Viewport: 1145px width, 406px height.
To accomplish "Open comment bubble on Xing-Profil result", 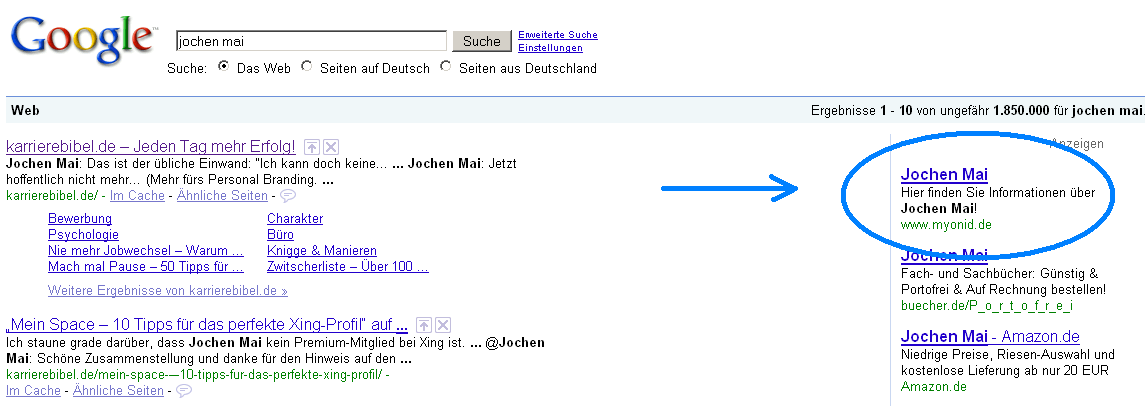I will pos(184,391).
